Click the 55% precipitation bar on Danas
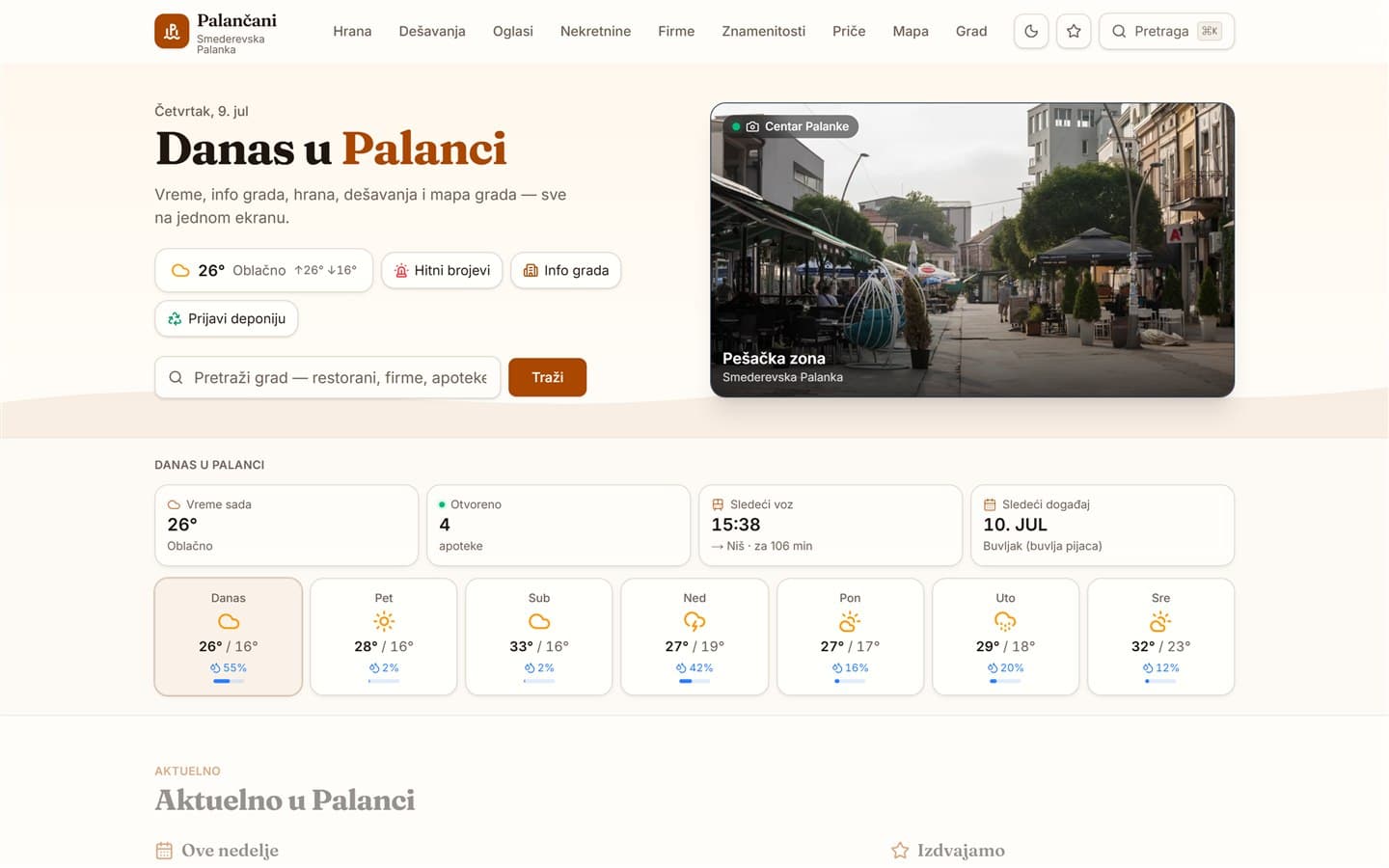This screenshot has height=868, width=1389. coord(229,681)
